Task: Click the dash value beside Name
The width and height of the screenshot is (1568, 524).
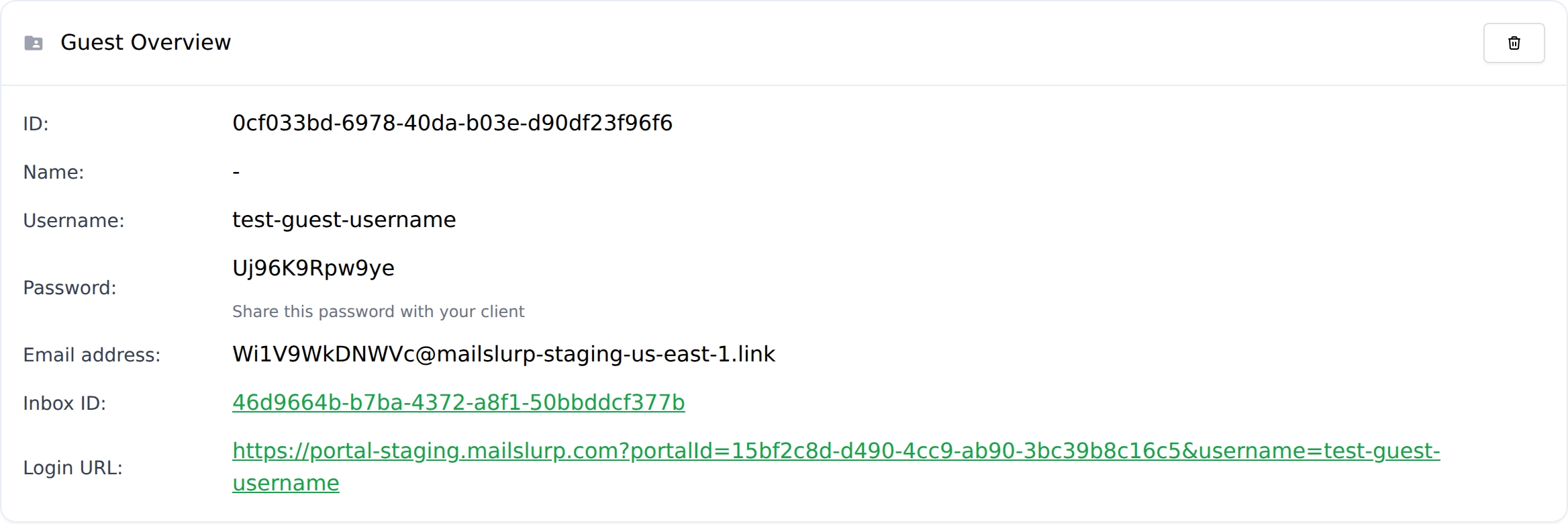Action: coord(236,173)
